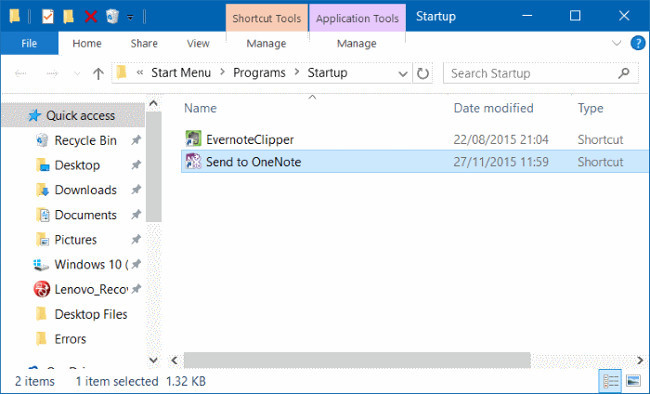Open Recycle Bin in Quick access
Screen dimensions: 650x394
pyautogui.click(x=85, y=141)
